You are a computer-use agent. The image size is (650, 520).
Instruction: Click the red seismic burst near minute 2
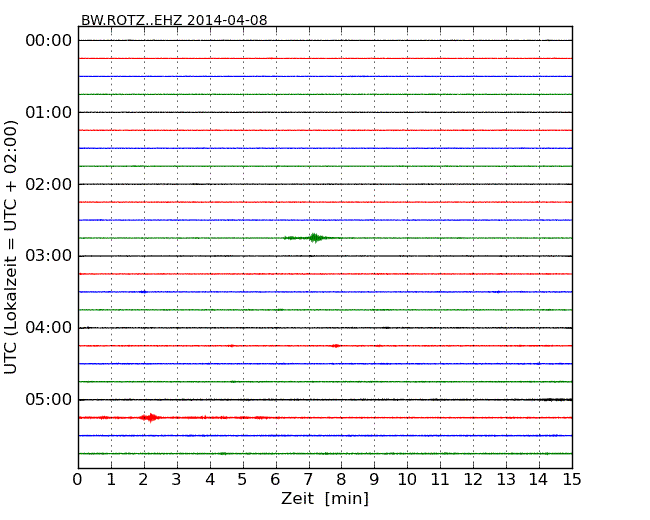(x=150, y=418)
